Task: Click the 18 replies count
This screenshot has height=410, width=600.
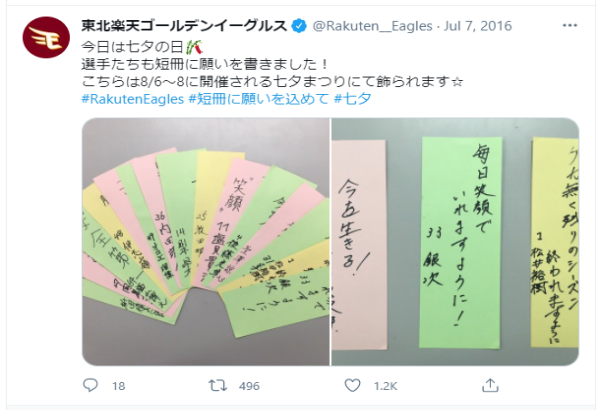Action: [x=119, y=386]
